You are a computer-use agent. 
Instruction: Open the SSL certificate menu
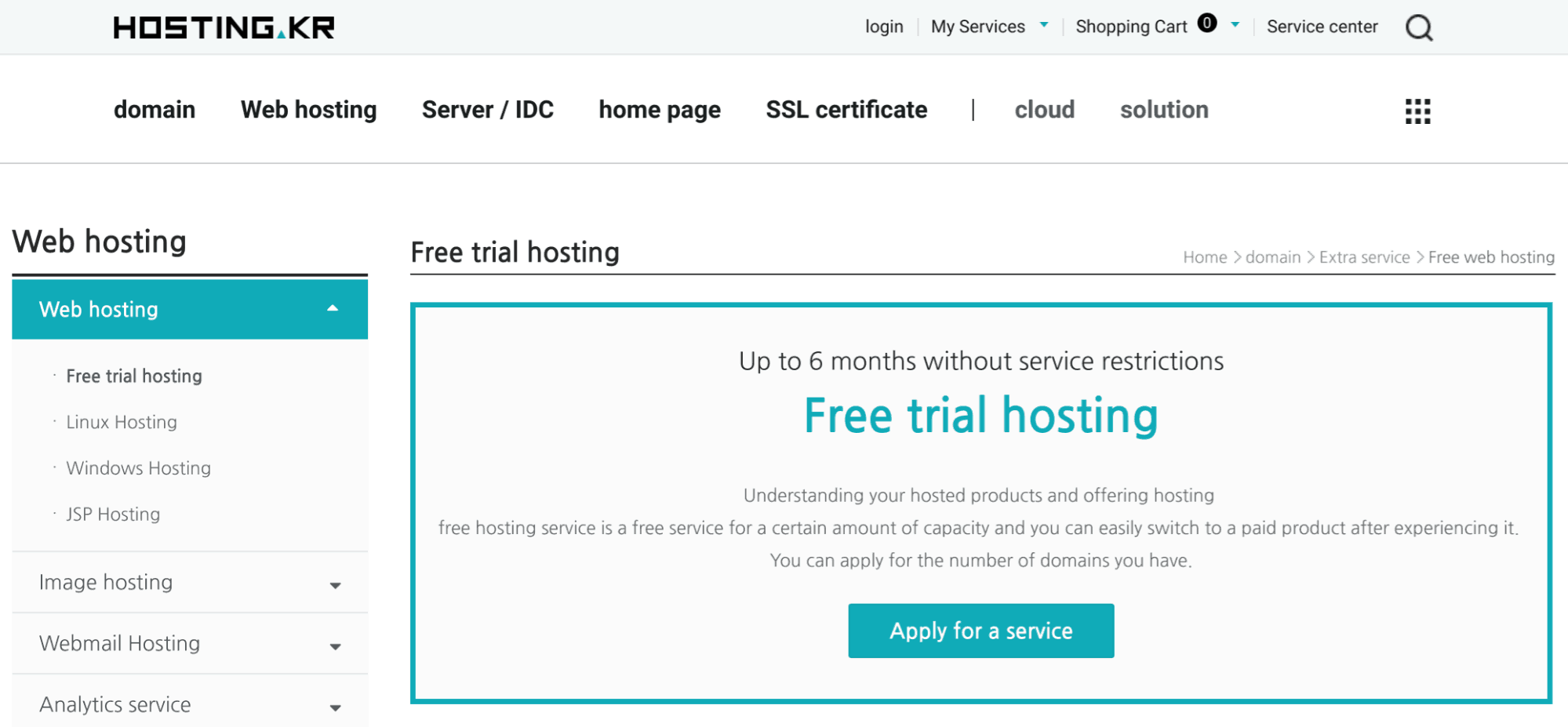[846, 110]
